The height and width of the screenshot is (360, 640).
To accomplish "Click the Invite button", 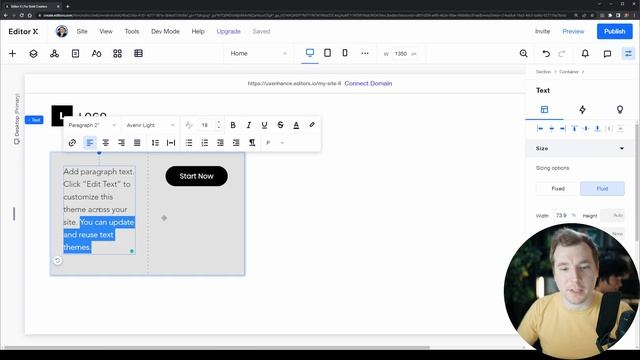I will click(x=542, y=31).
